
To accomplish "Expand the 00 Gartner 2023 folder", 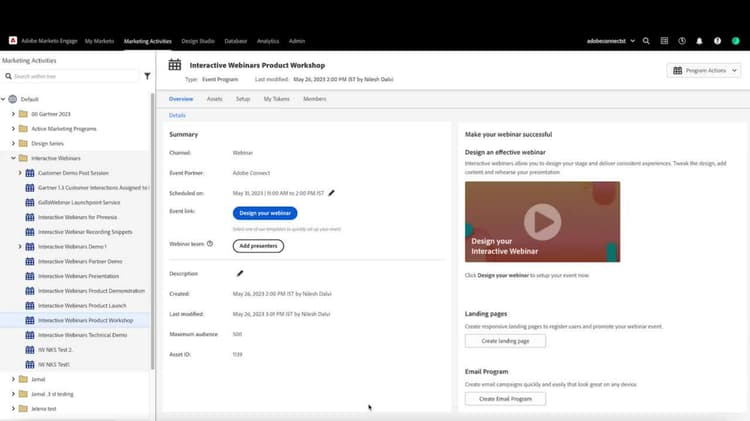I will click(13, 114).
